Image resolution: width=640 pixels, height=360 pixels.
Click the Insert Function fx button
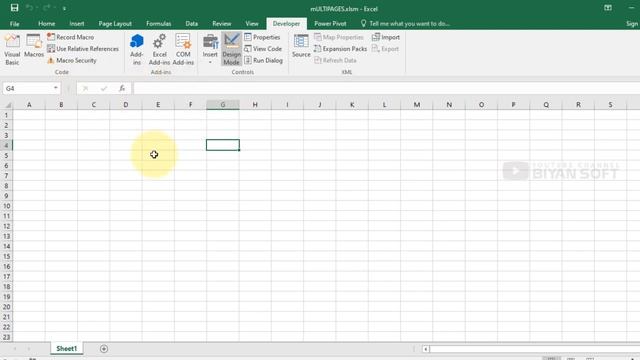tap(122, 88)
